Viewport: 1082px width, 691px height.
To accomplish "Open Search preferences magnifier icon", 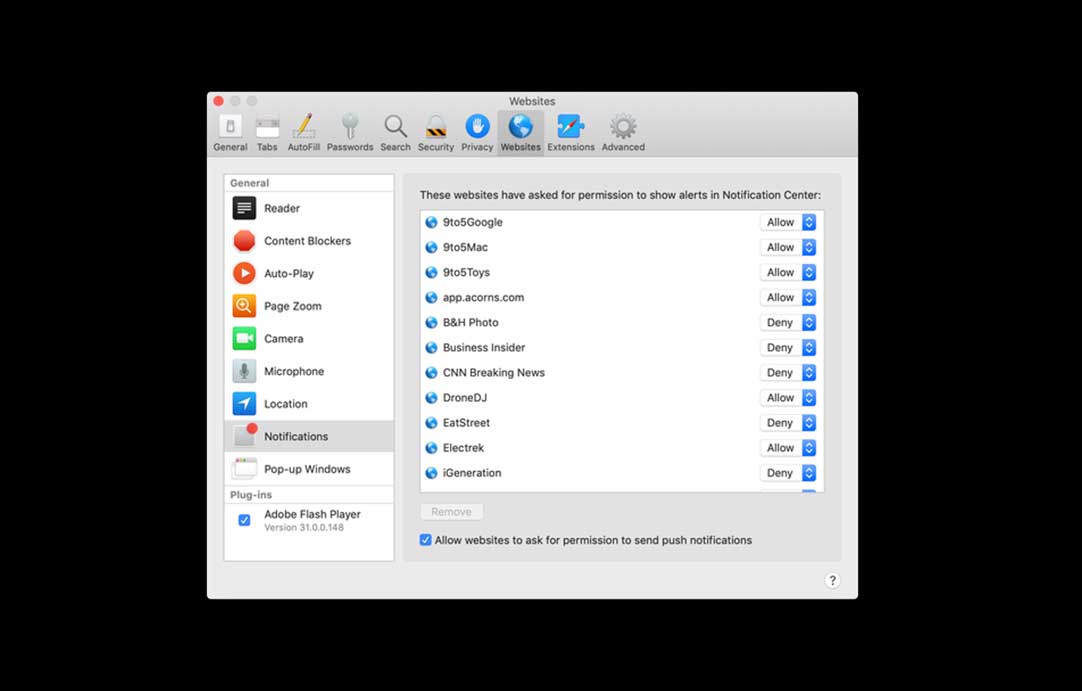I will [x=395, y=126].
